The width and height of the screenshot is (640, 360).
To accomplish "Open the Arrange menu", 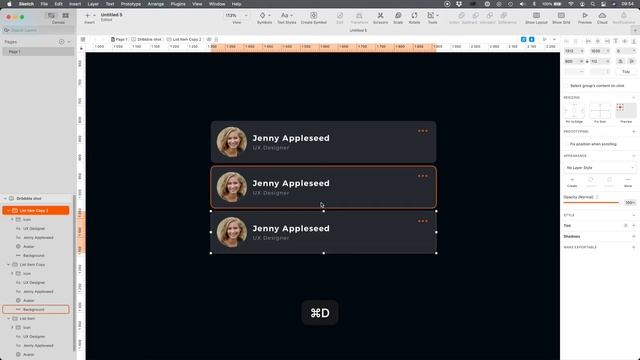I will (x=156, y=4).
